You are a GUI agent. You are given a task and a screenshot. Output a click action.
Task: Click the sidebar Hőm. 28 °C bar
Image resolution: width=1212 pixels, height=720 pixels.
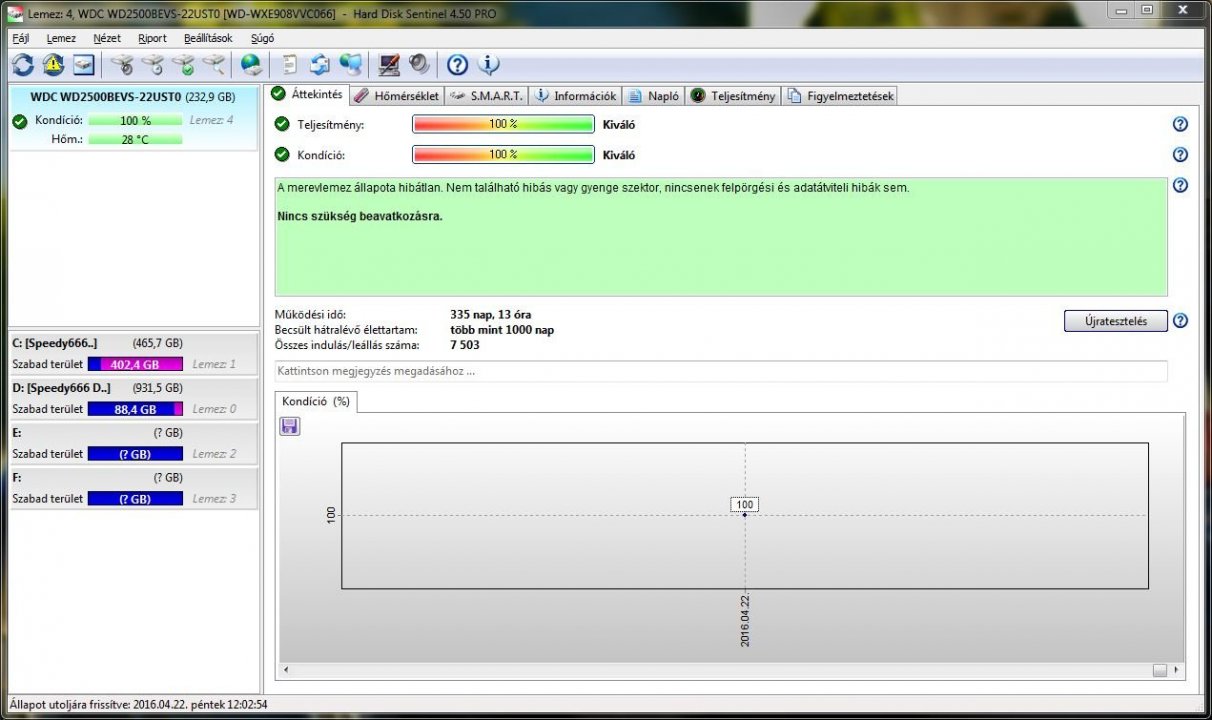pyautogui.click(x=135, y=139)
